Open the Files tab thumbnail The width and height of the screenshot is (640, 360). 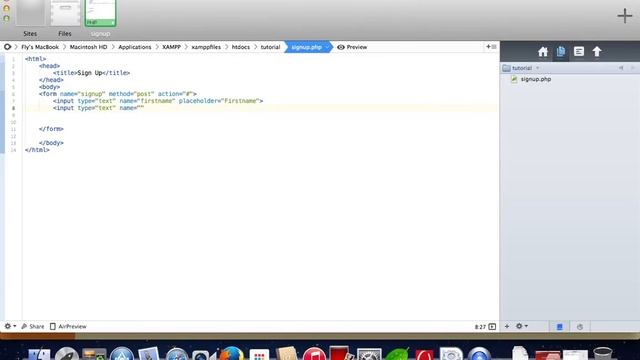pos(65,13)
